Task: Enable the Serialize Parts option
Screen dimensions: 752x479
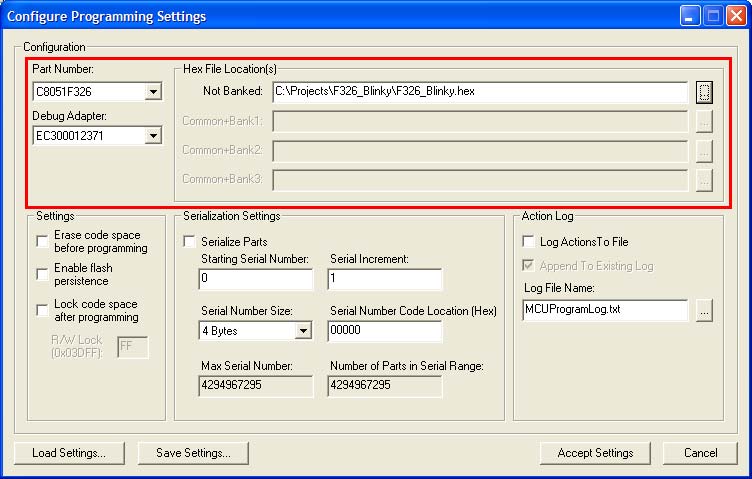Action: 189,242
